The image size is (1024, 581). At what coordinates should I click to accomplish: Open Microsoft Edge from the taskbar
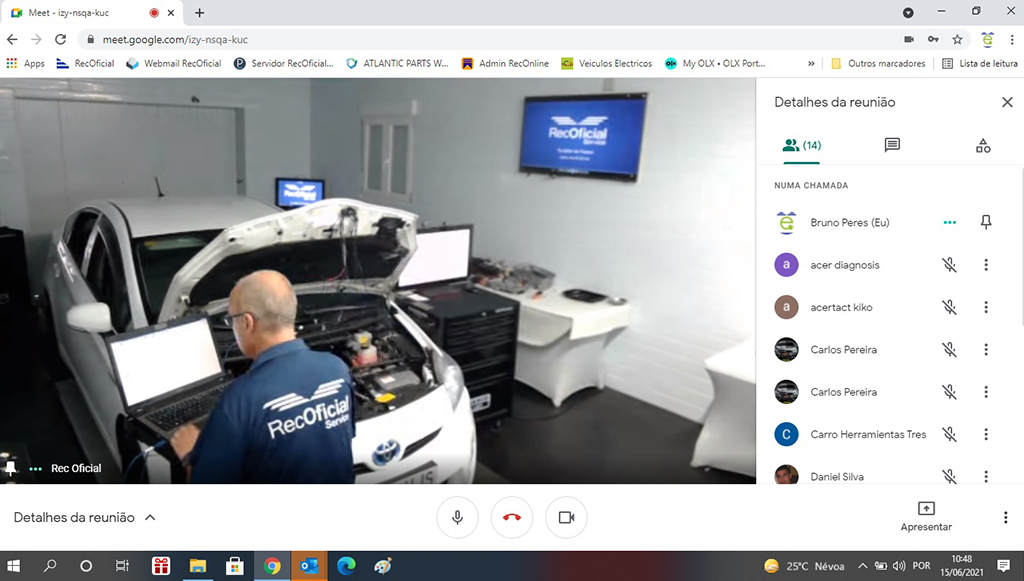[x=346, y=566]
